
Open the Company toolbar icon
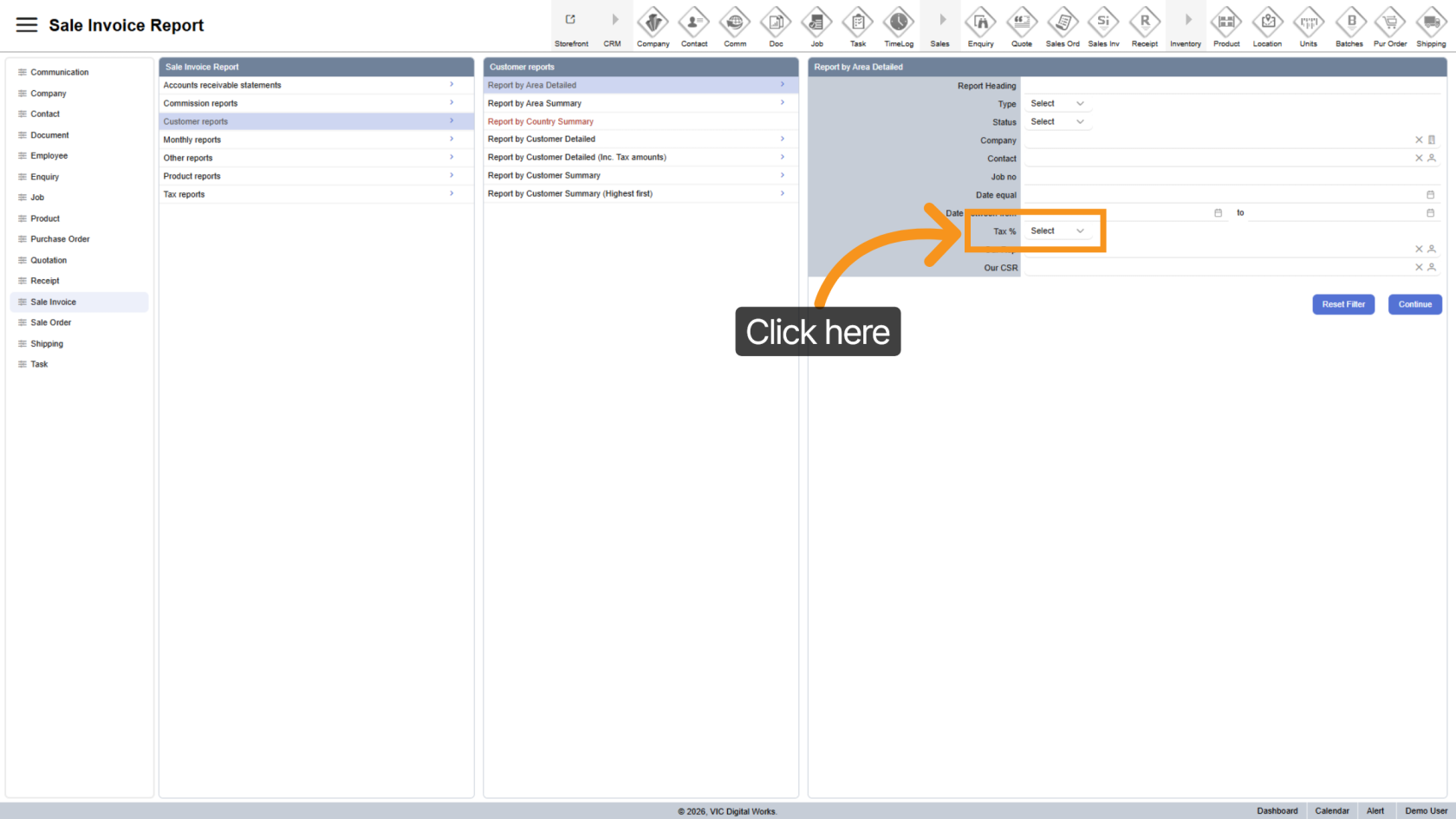coord(653,23)
